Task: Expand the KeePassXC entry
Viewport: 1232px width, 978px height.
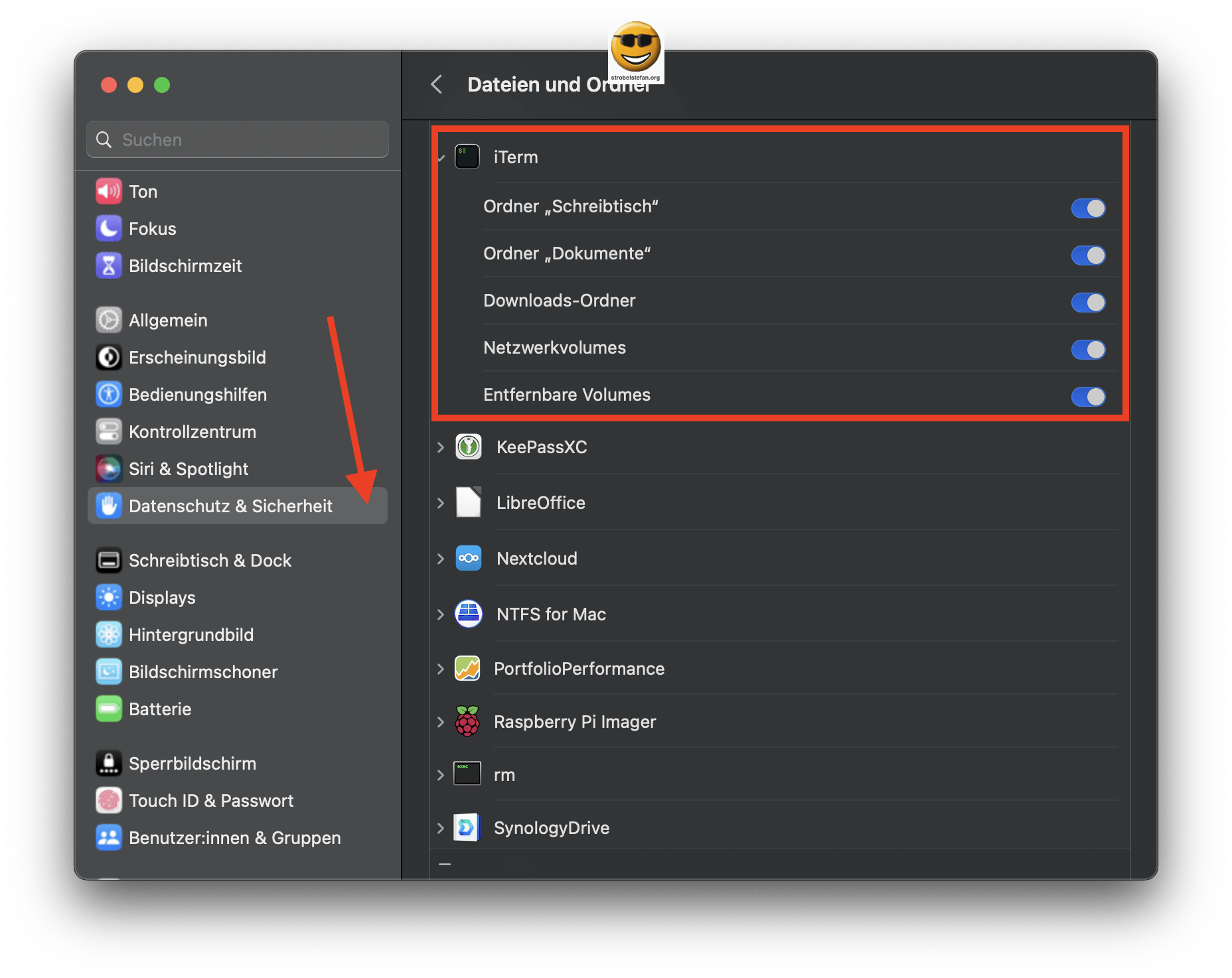Action: [x=441, y=447]
